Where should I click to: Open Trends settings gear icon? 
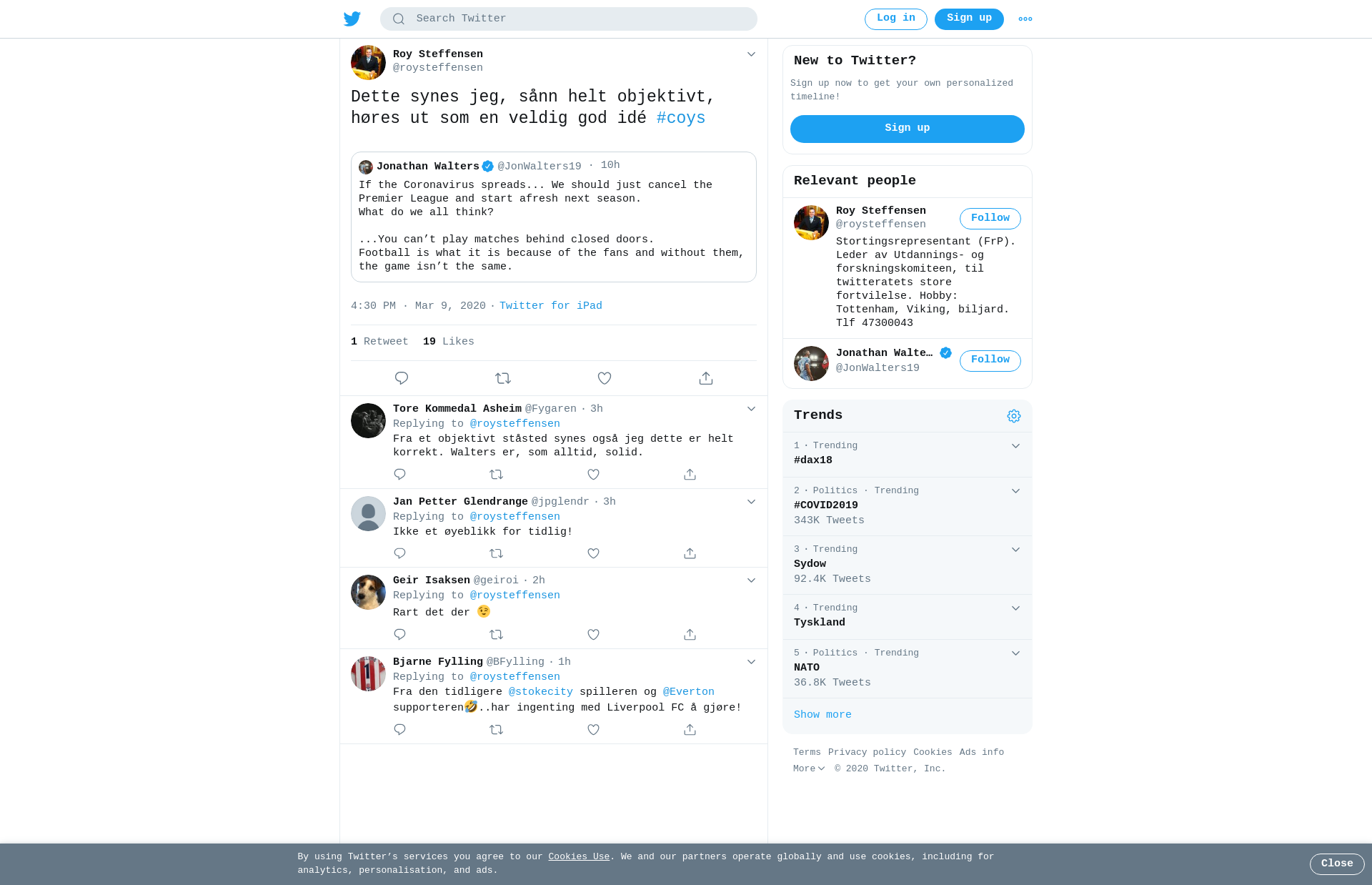[x=1014, y=416]
